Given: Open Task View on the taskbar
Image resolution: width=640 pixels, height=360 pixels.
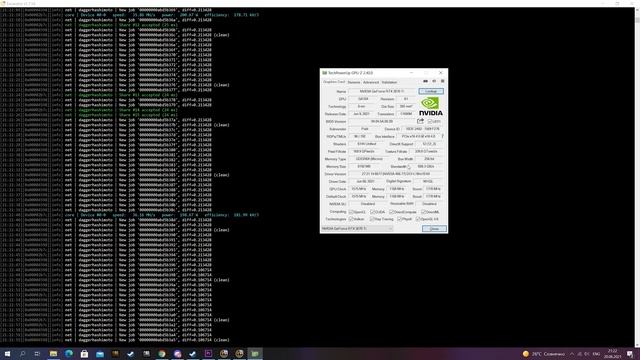Looking at the screenshot, I should [38, 353].
